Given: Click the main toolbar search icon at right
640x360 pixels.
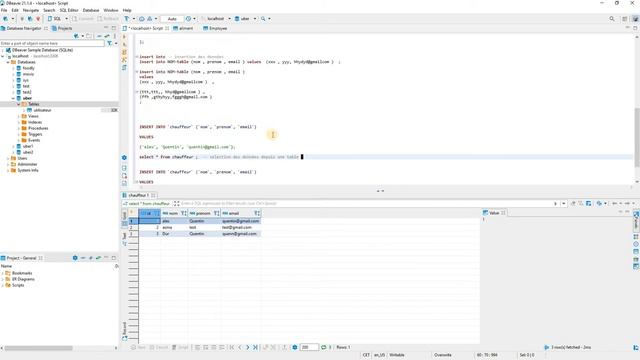Looking at the screenshot, I should click(x=611, y=19).
